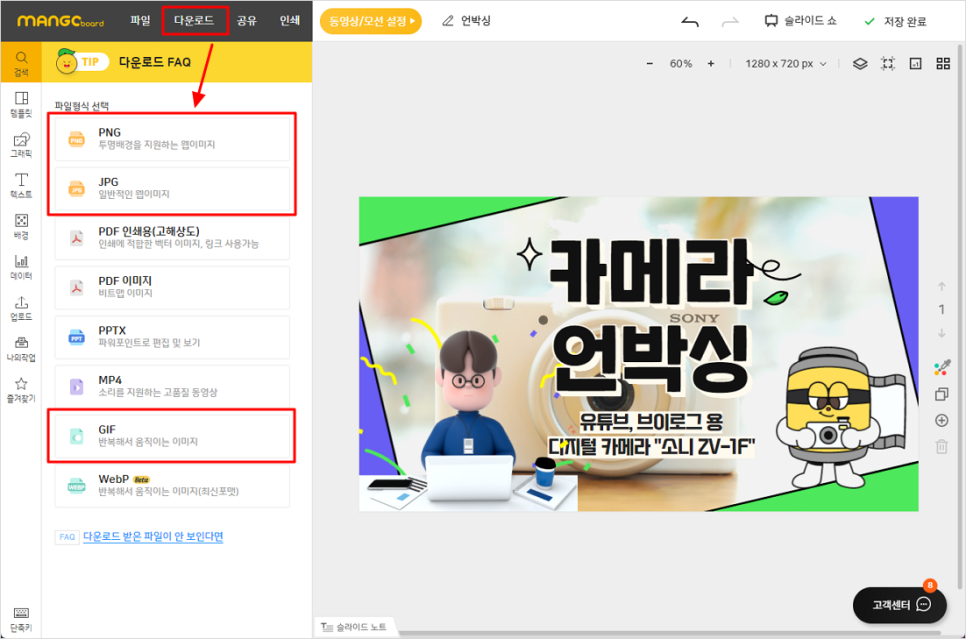The width and height of the screenshot is (966, 639).
Task: Click the undo arrow icon
Action: [x=690, y=22]
